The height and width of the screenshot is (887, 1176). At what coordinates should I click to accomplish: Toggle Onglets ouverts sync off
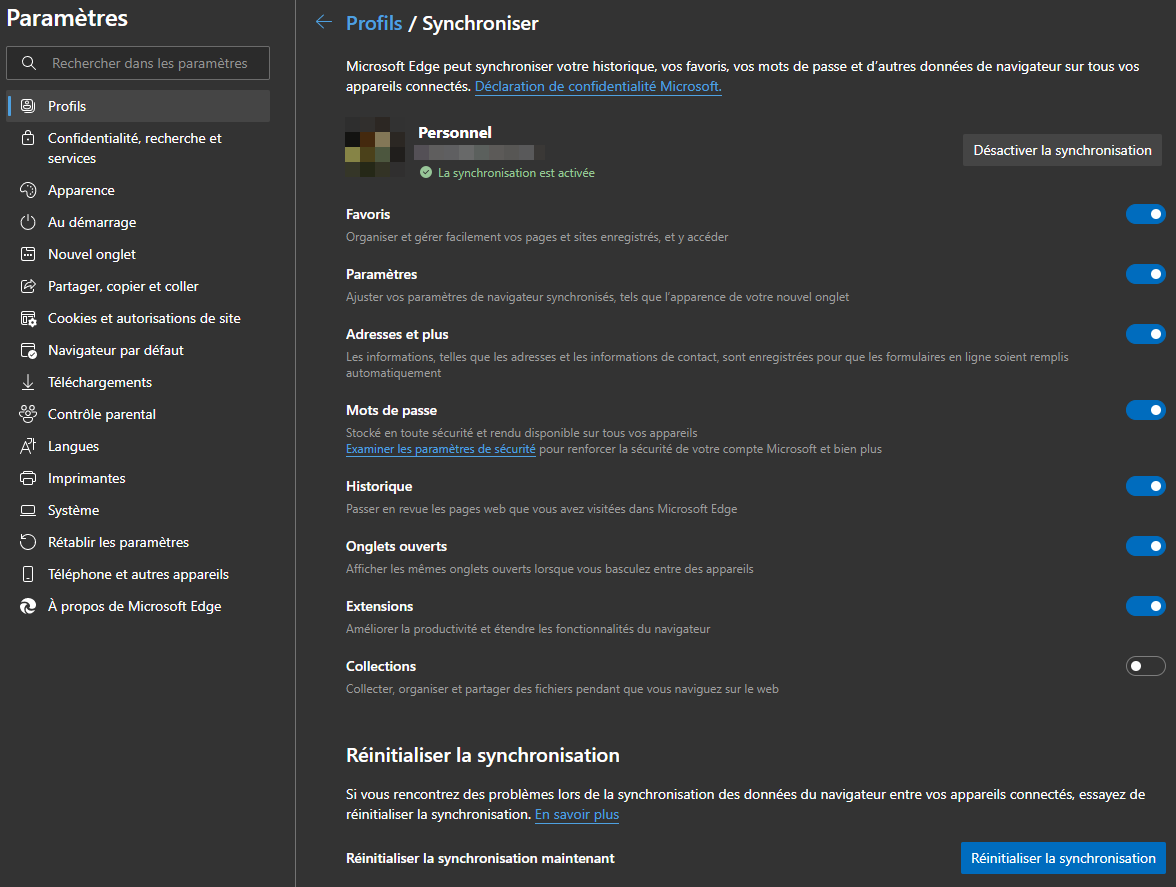[x=1145, y=546]
